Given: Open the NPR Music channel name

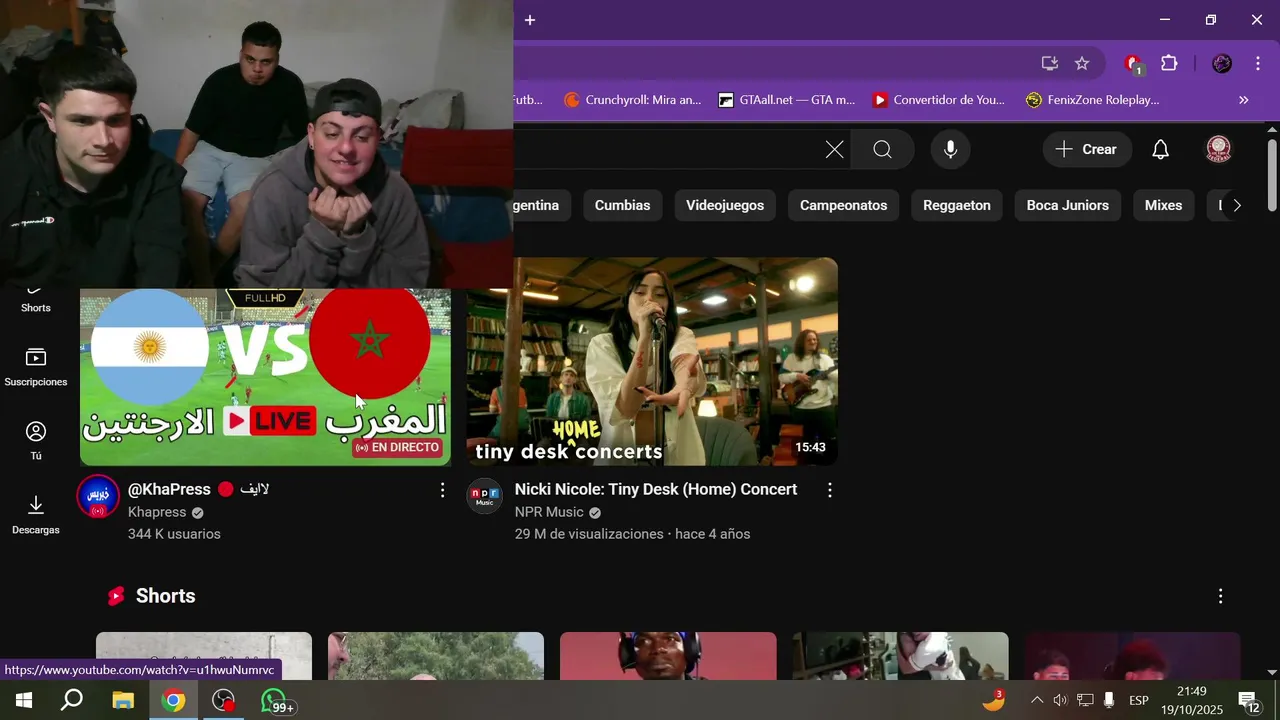Looking at the screenshot, I should click(x=549, y=512).
